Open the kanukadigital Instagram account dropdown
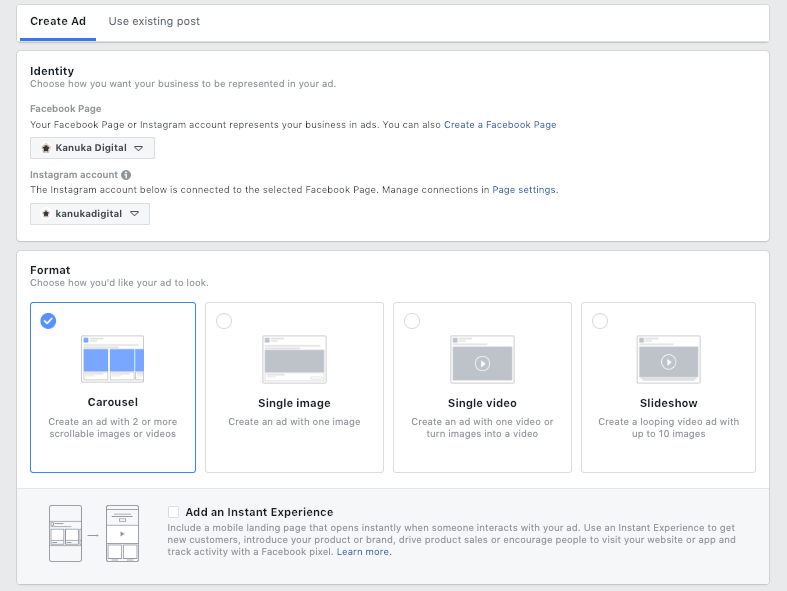Viewport: 787px width, 591px height. click(90, 214)
